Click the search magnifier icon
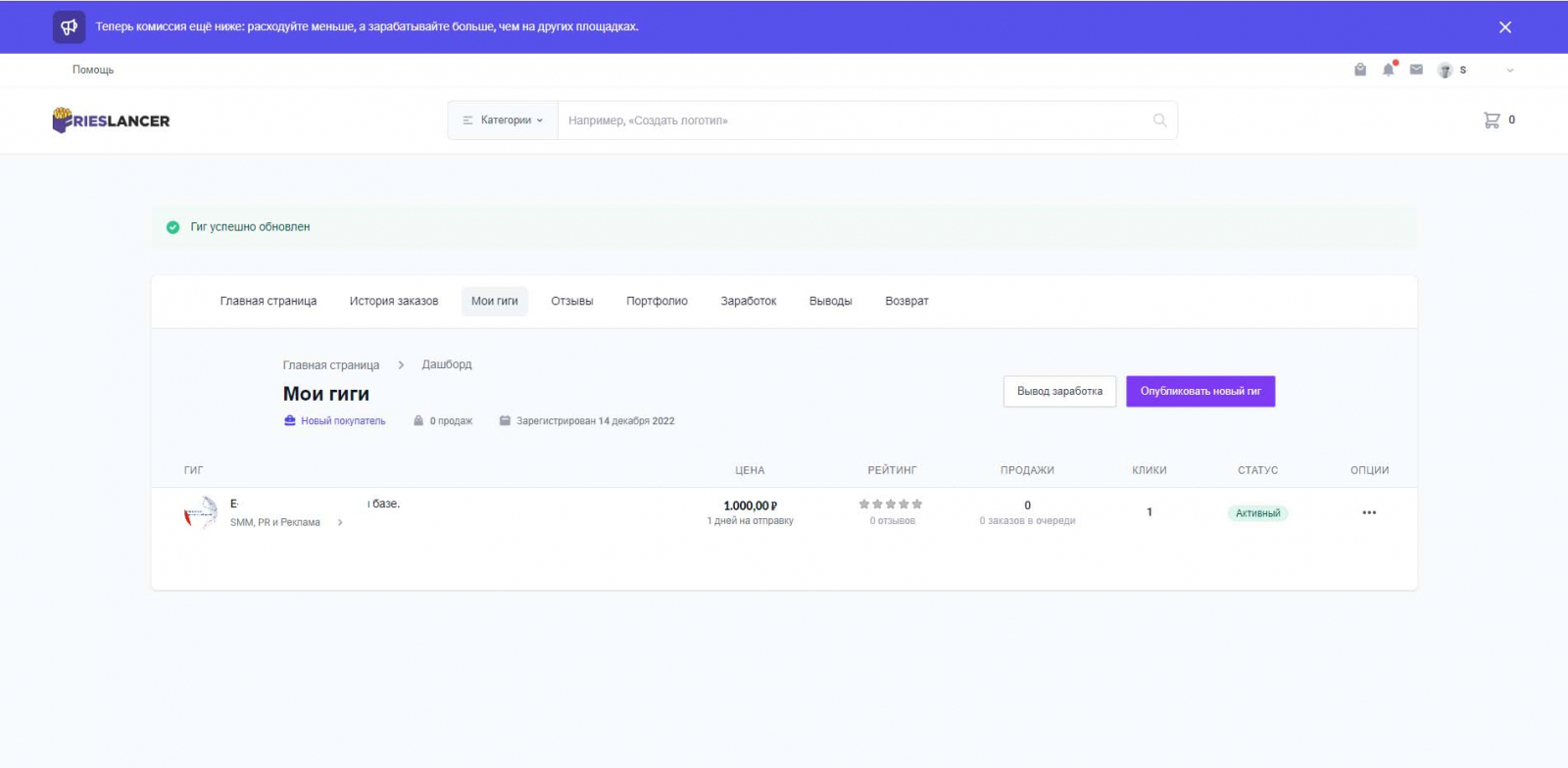Viewport: 1568px width, 768px height. click(1159, 120)
